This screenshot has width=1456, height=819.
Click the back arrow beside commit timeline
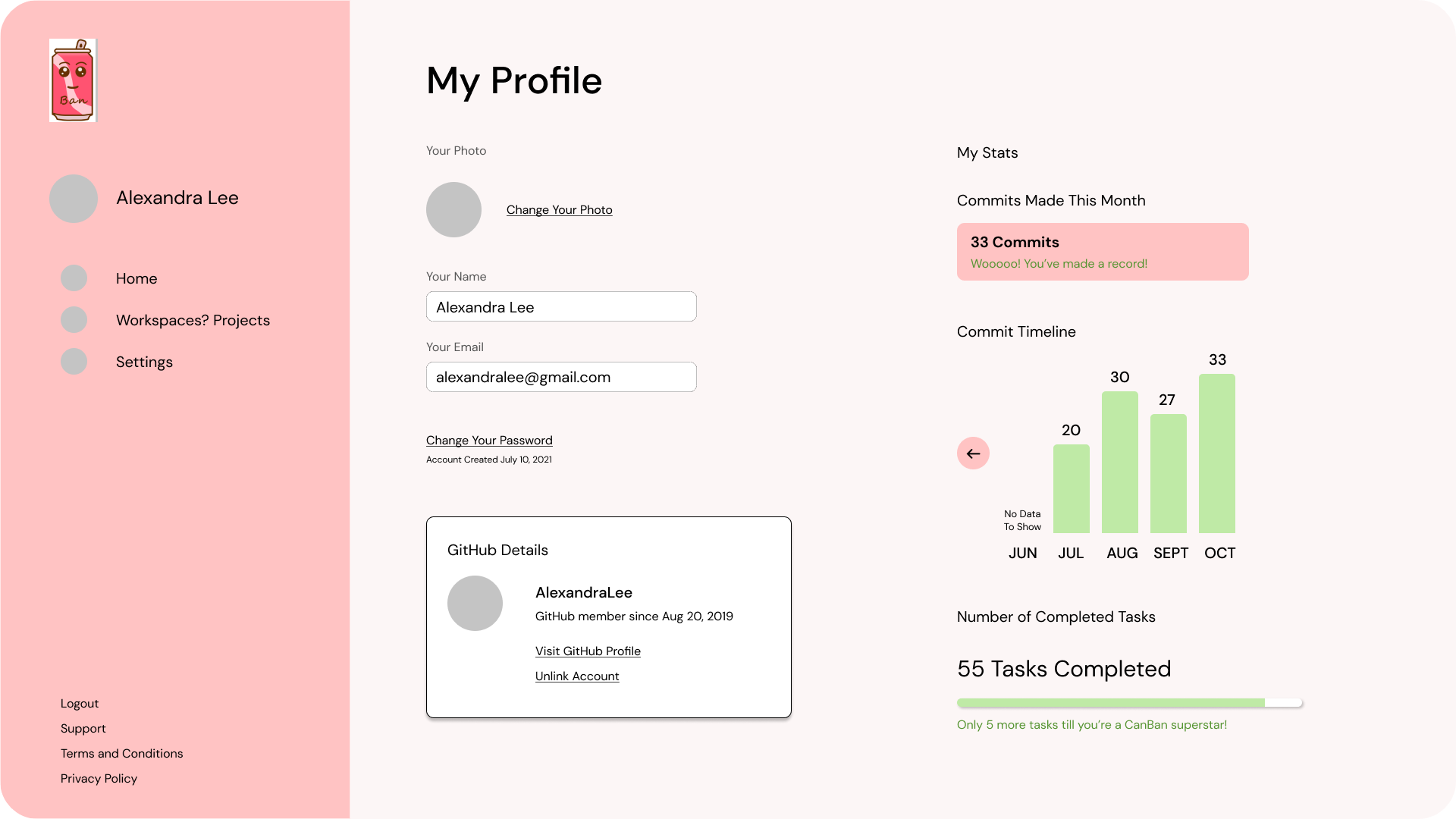(x=973, y=453)
